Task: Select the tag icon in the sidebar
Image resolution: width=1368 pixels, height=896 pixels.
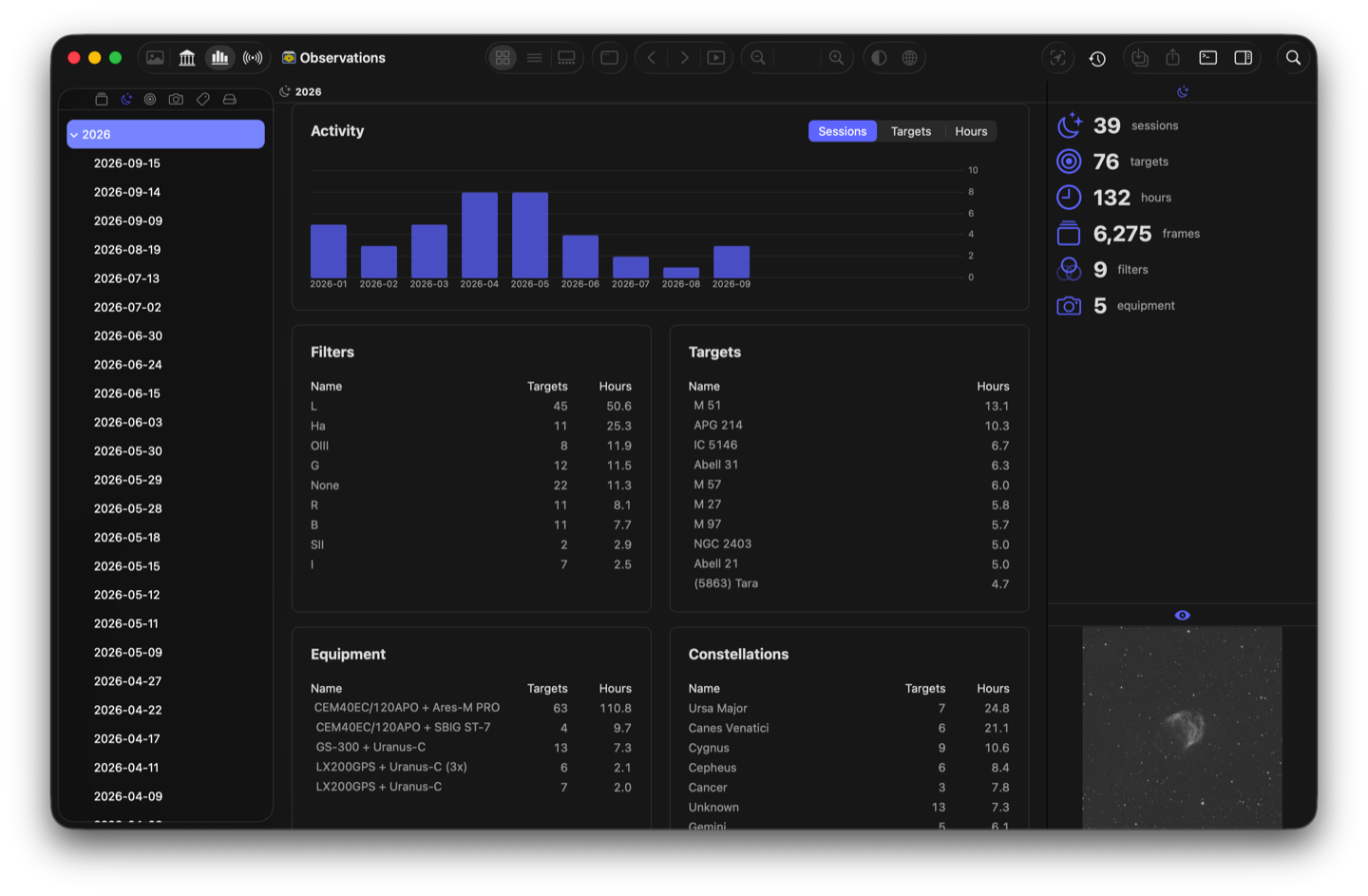Action: 202,99
